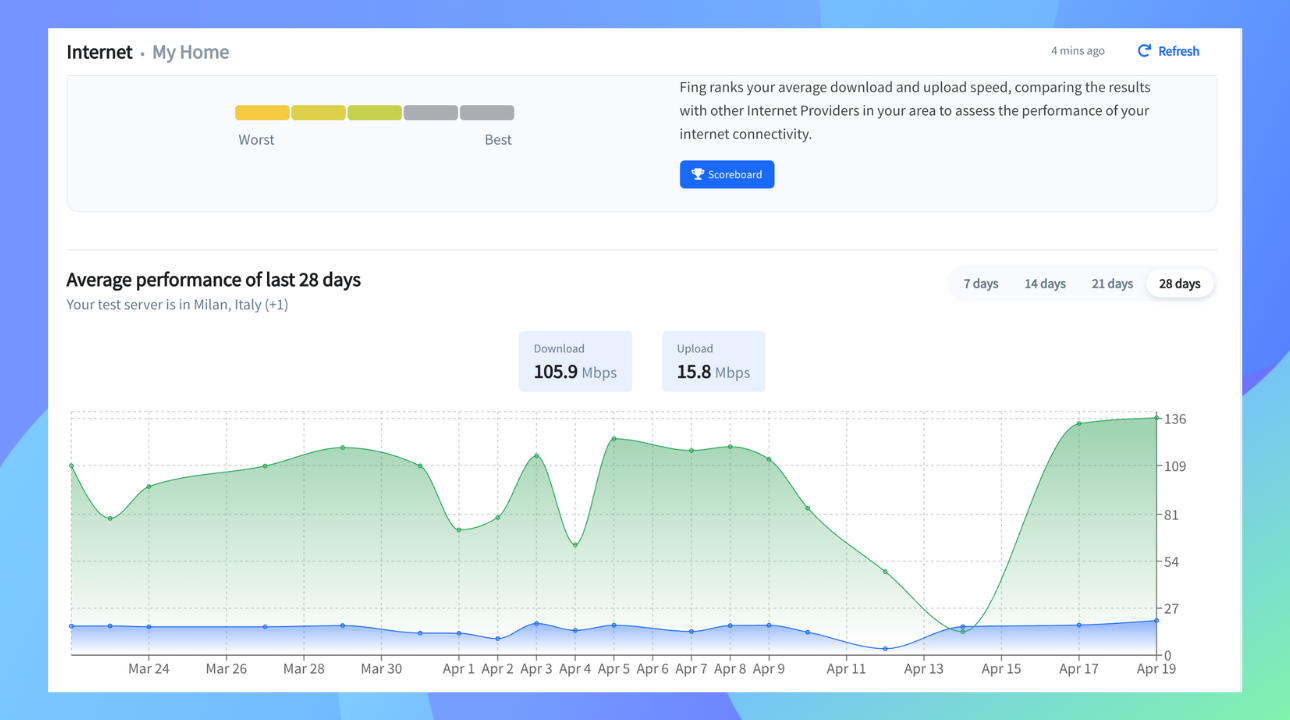1290x720 pixels.
Task: Click the Refresh circular arrow icon
Action: (x=1144, y=51)
